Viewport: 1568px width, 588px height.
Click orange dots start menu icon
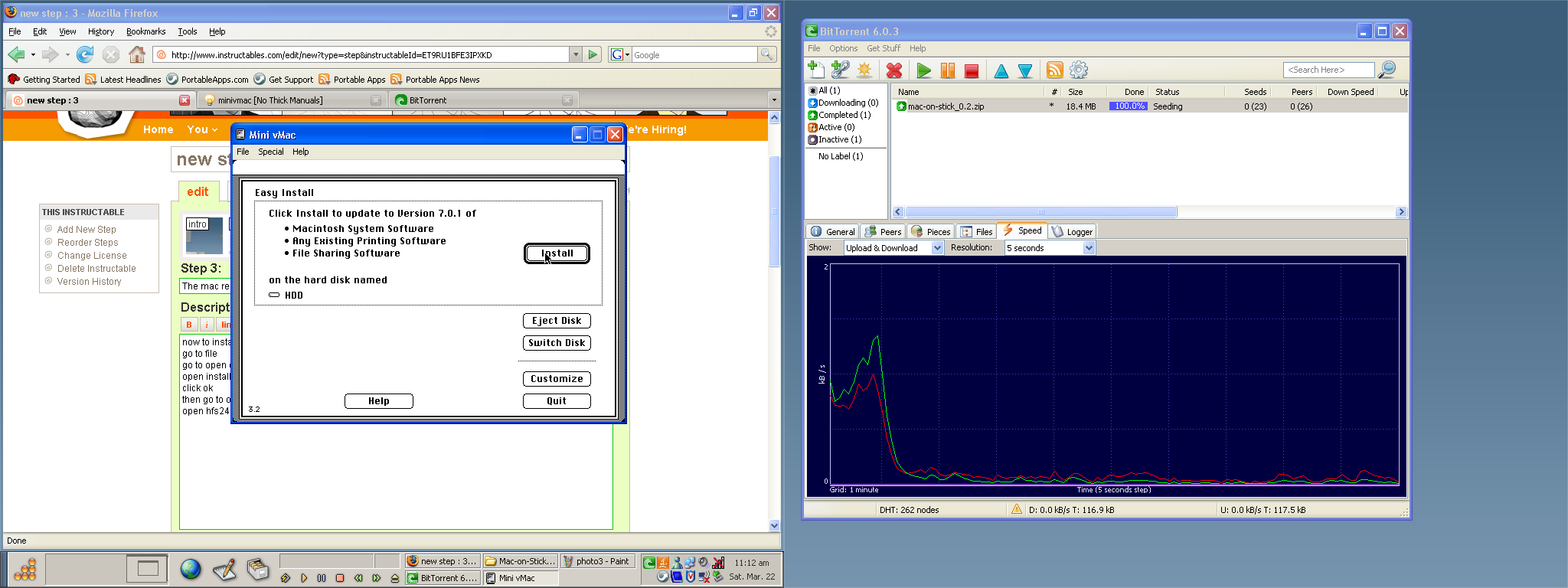pyautogui.click(x=24, y=570)
